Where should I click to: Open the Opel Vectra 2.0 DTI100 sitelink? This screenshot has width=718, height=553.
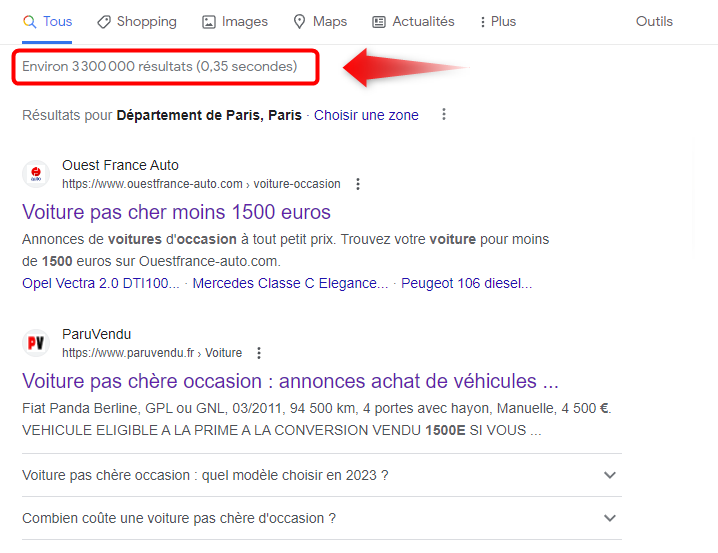click(101, 283)
